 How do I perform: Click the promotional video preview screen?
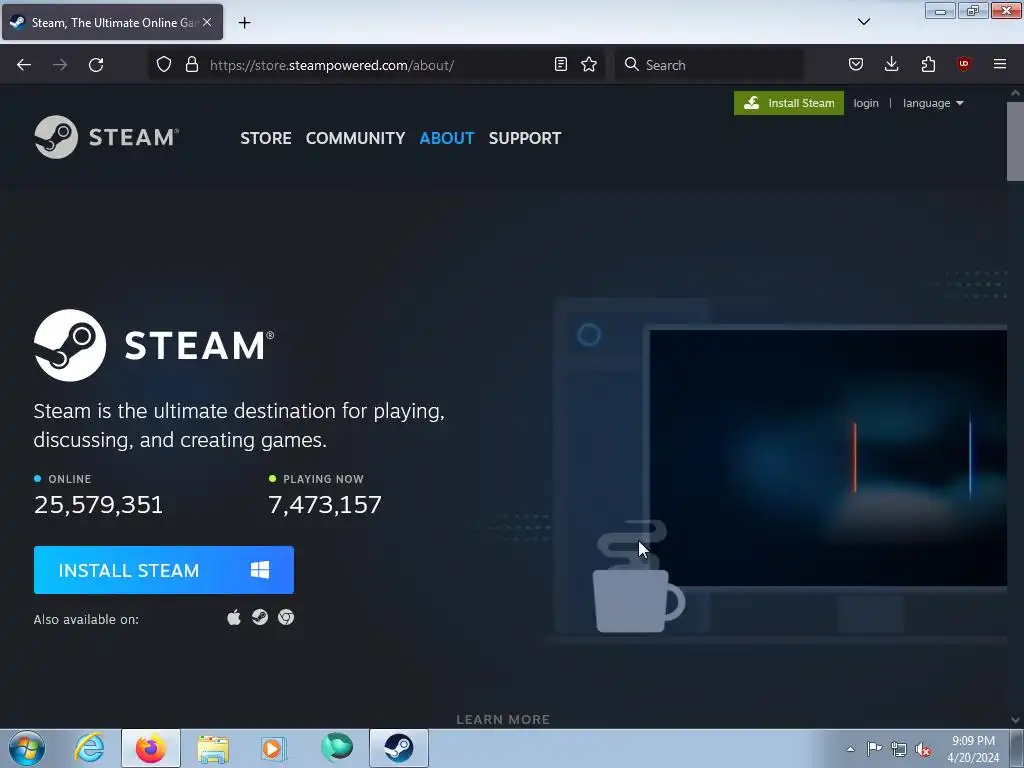click(828, 458)
